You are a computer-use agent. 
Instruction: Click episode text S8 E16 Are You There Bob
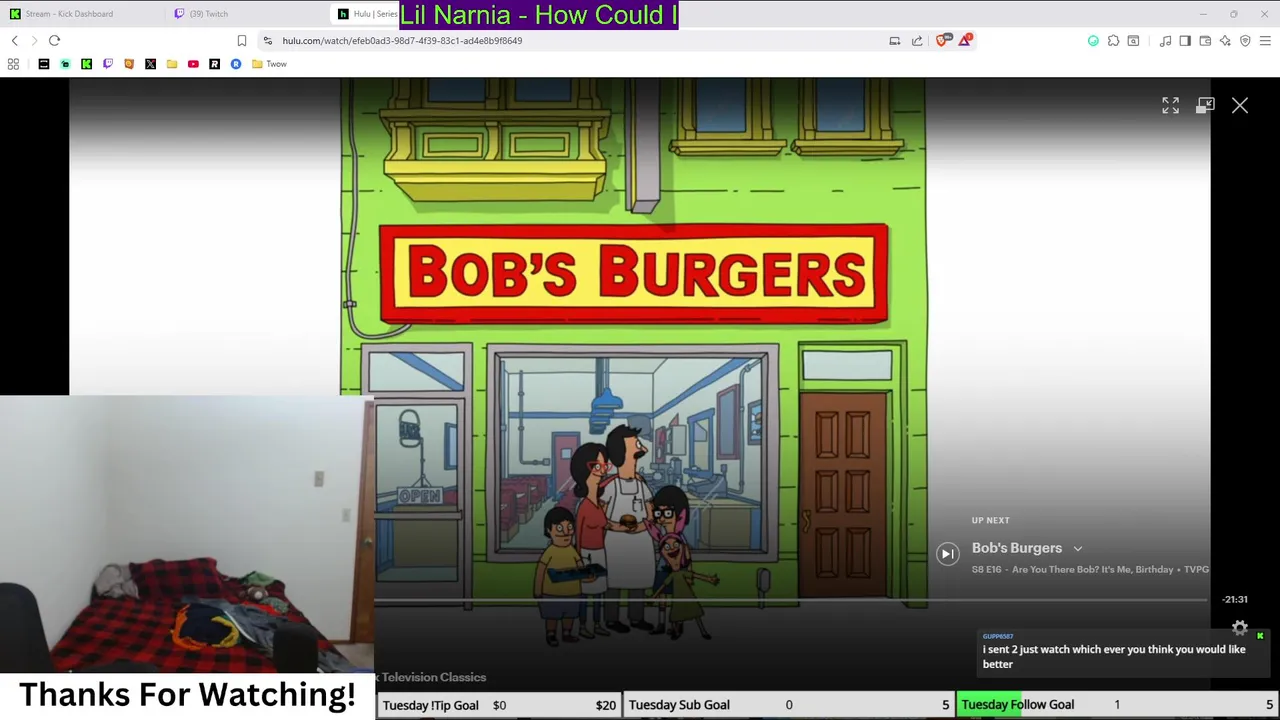[1090, 569]
